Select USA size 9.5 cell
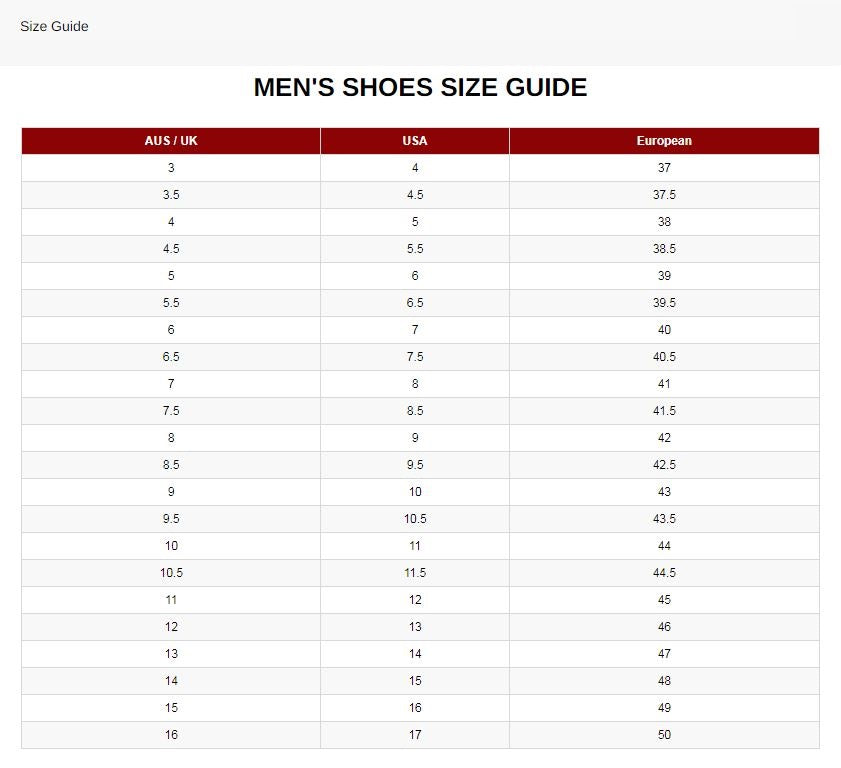 pos(414,464)
